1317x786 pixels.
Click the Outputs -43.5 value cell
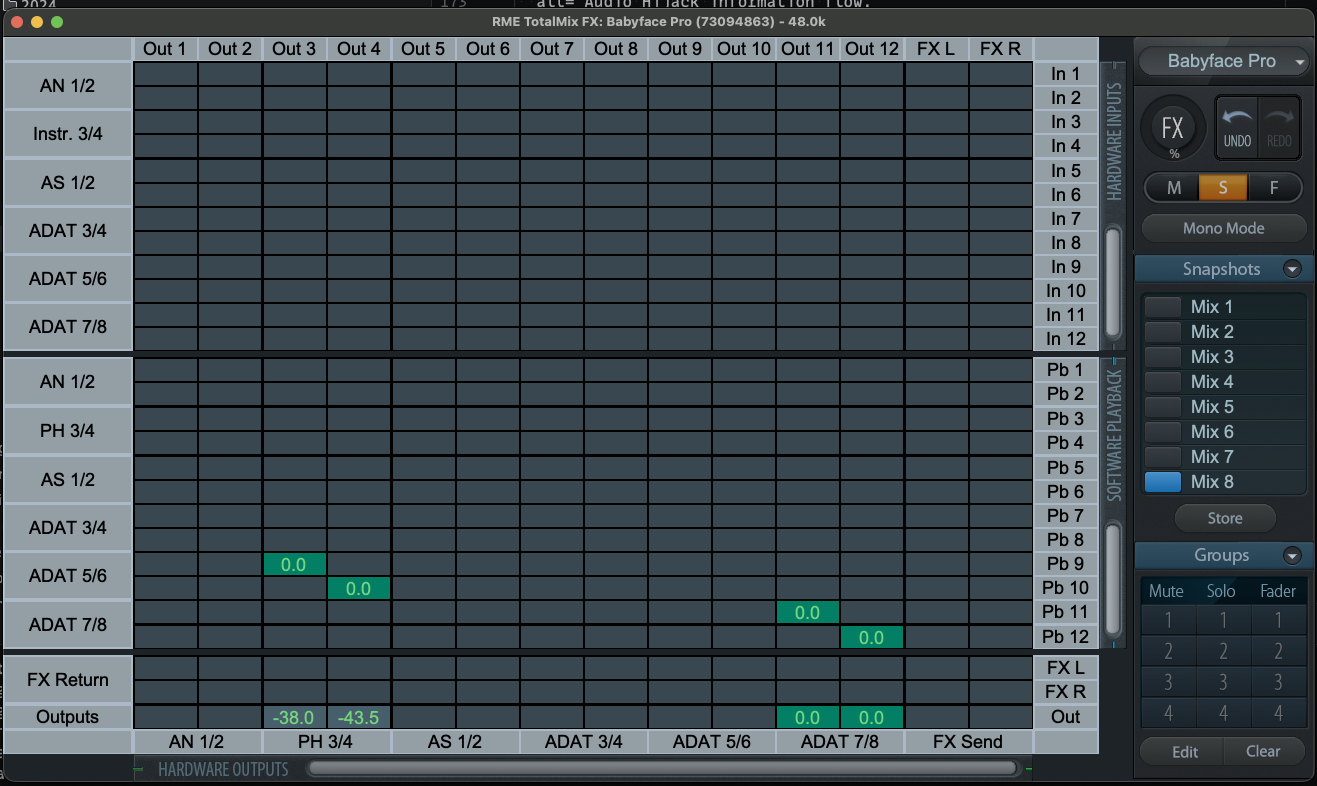(358, 717)
